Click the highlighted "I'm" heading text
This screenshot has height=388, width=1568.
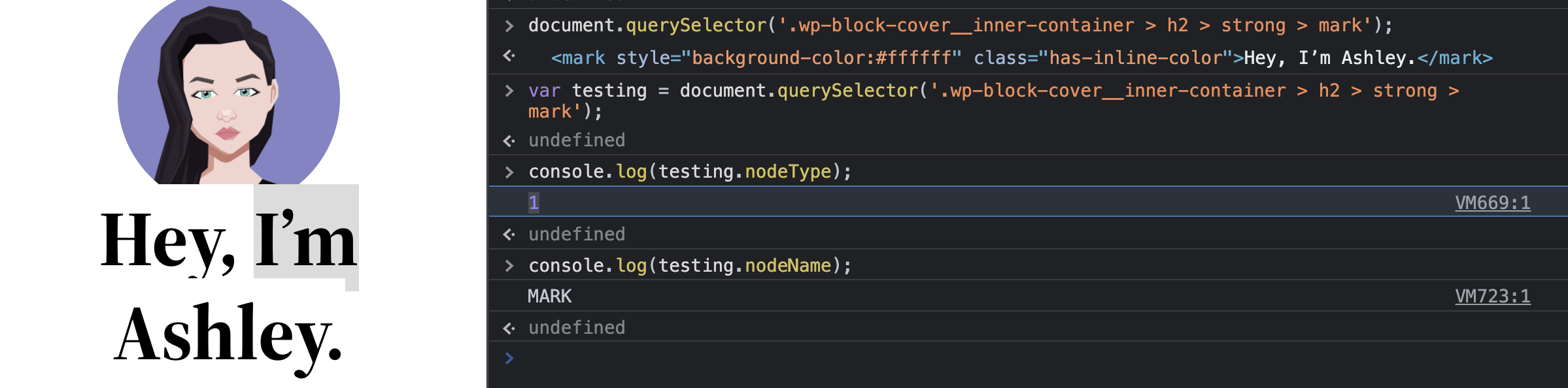(306, 240)
